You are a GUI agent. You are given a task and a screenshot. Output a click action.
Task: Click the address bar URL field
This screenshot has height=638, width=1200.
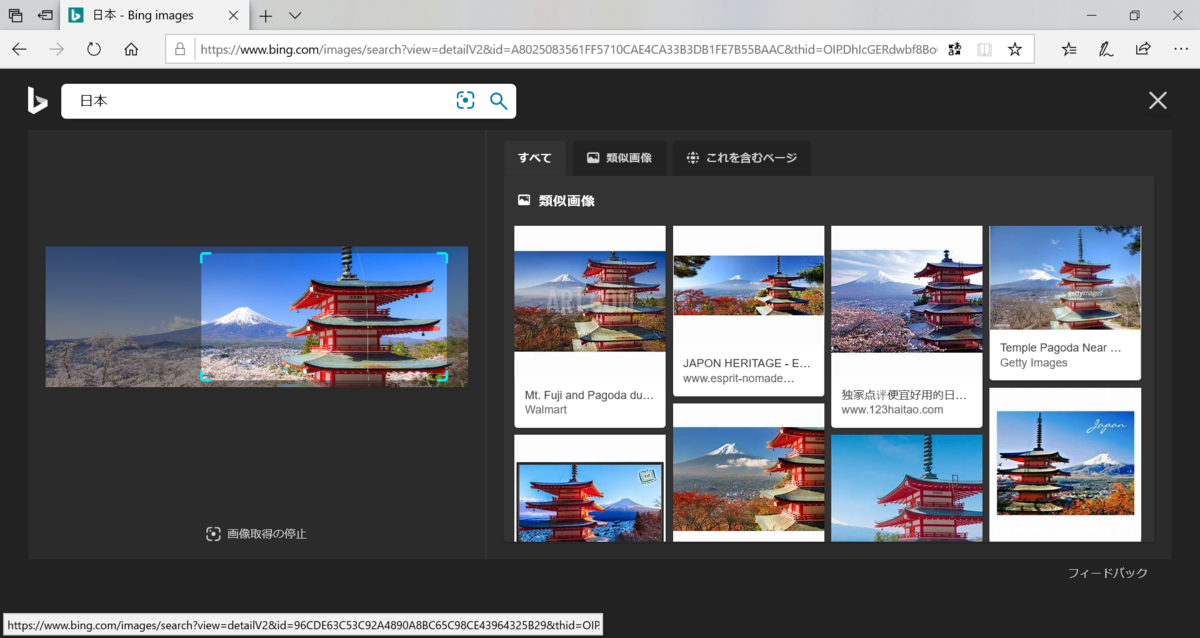click(568, 49)
